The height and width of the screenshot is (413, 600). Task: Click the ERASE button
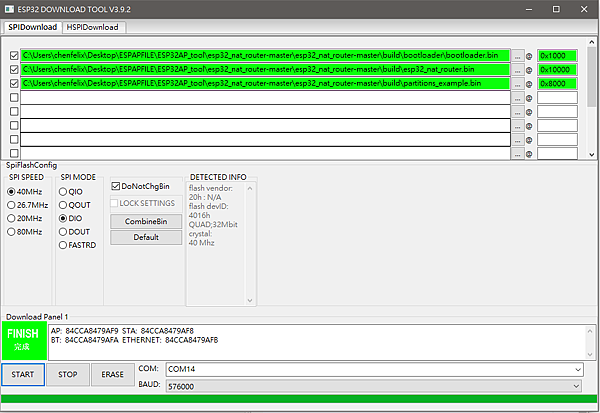tap(112, 374)
